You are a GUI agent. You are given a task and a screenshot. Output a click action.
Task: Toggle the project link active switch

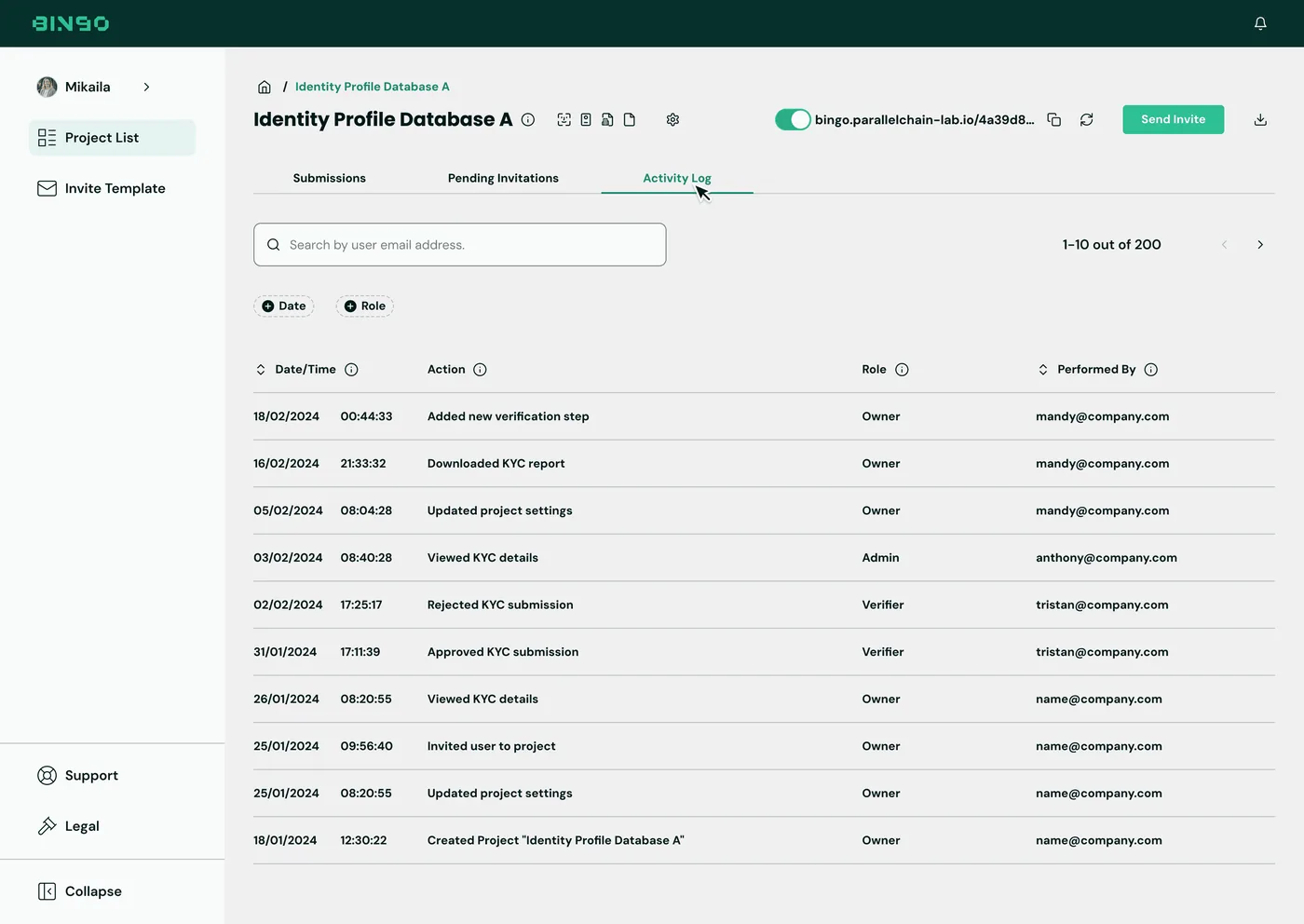click(793, 119)
